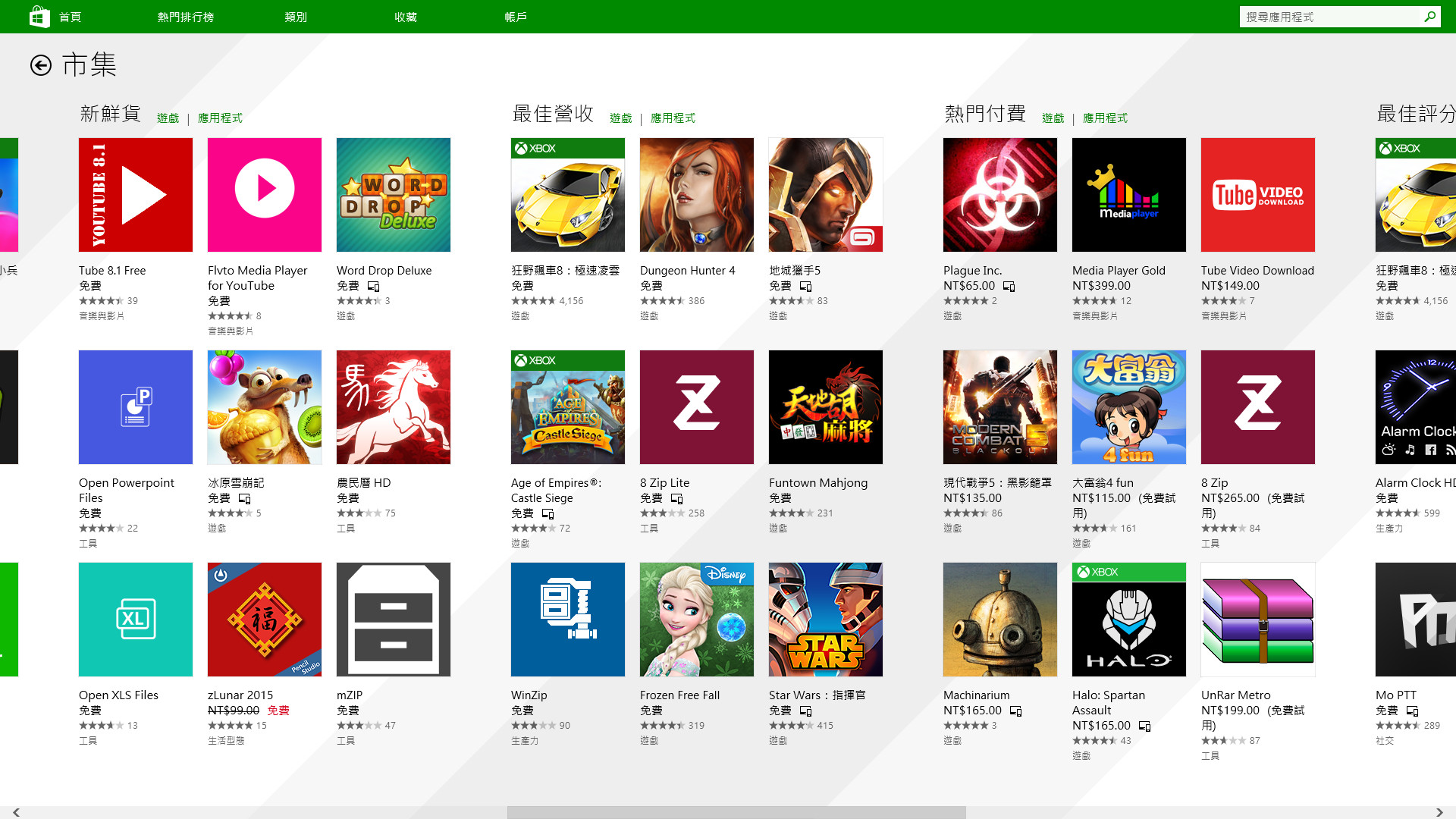1456x819 pixels.
Task: Open Frozen Free Fall game icon
Action: tap(697, 620)
